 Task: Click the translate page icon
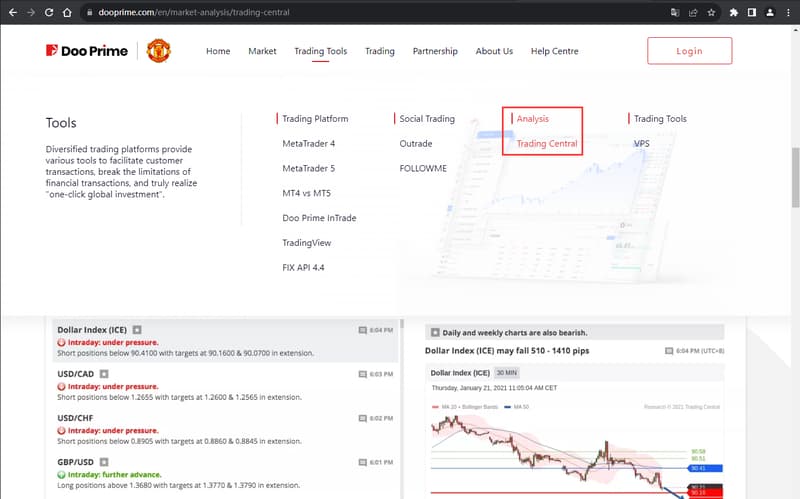click(675, 13)
